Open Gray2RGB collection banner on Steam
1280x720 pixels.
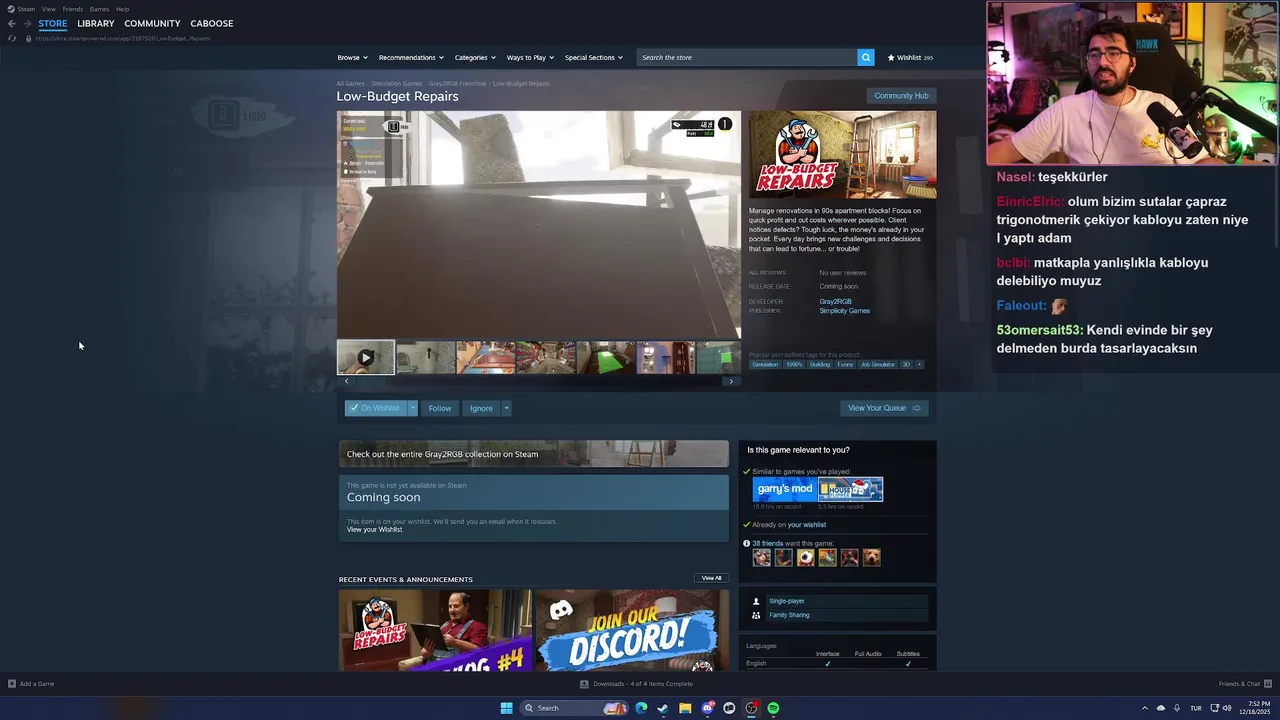click(x=533, y=454)
